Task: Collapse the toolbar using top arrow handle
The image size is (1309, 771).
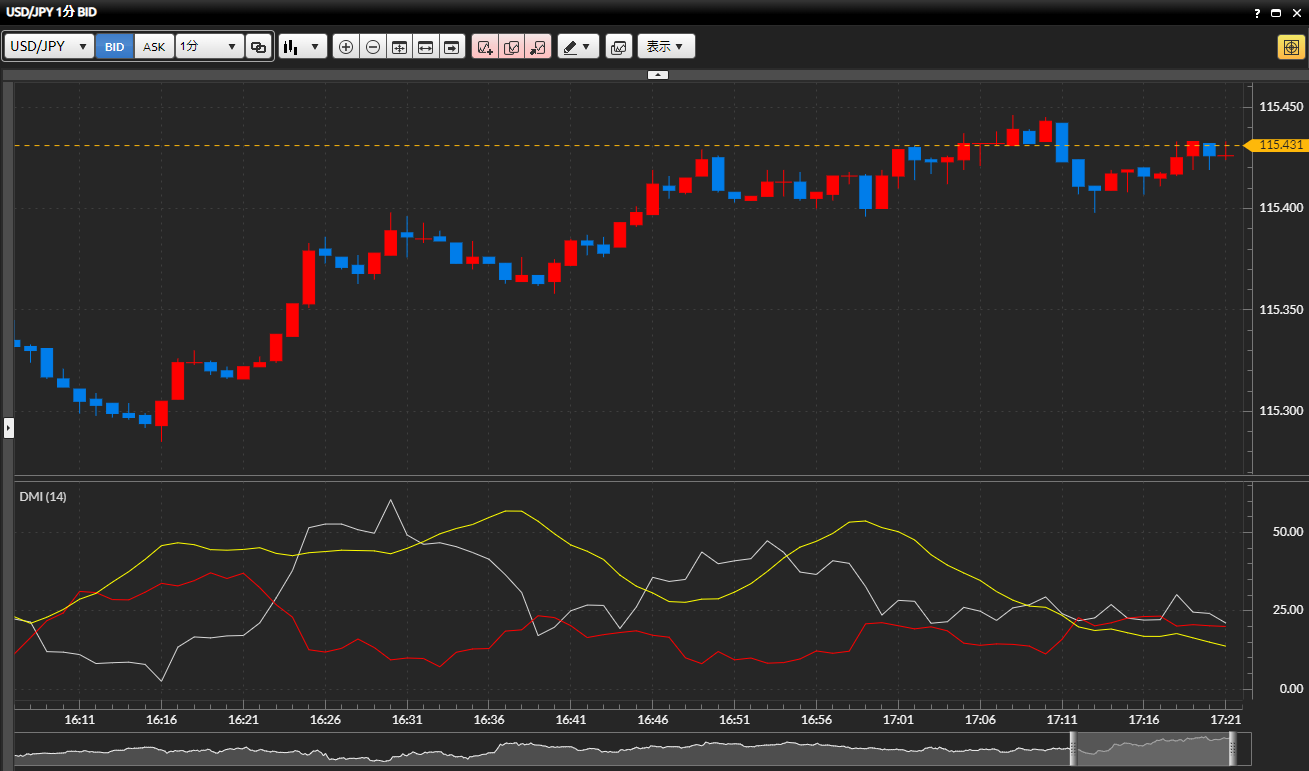Action: 657,75
